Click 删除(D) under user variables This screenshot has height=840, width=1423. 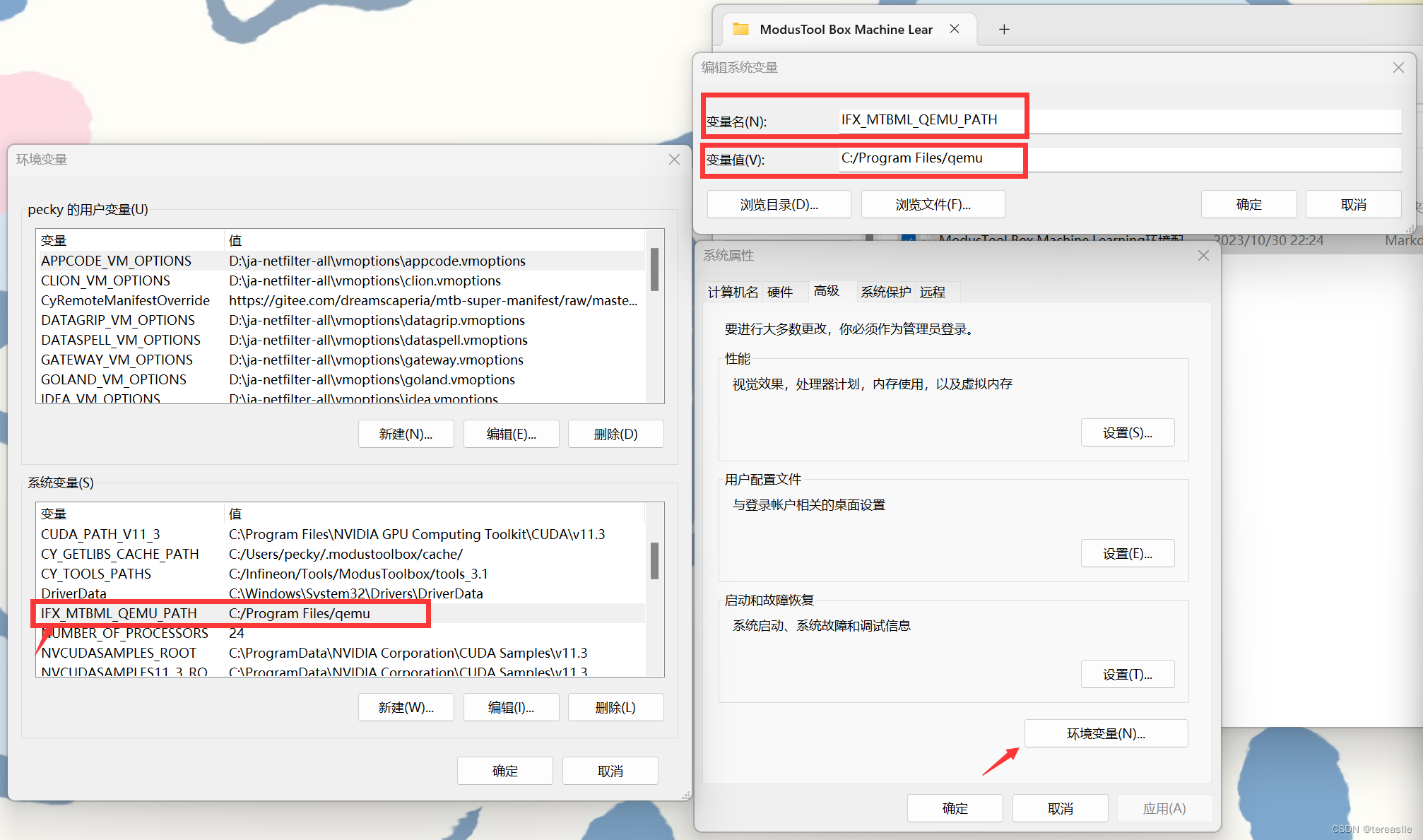(615, 434)
